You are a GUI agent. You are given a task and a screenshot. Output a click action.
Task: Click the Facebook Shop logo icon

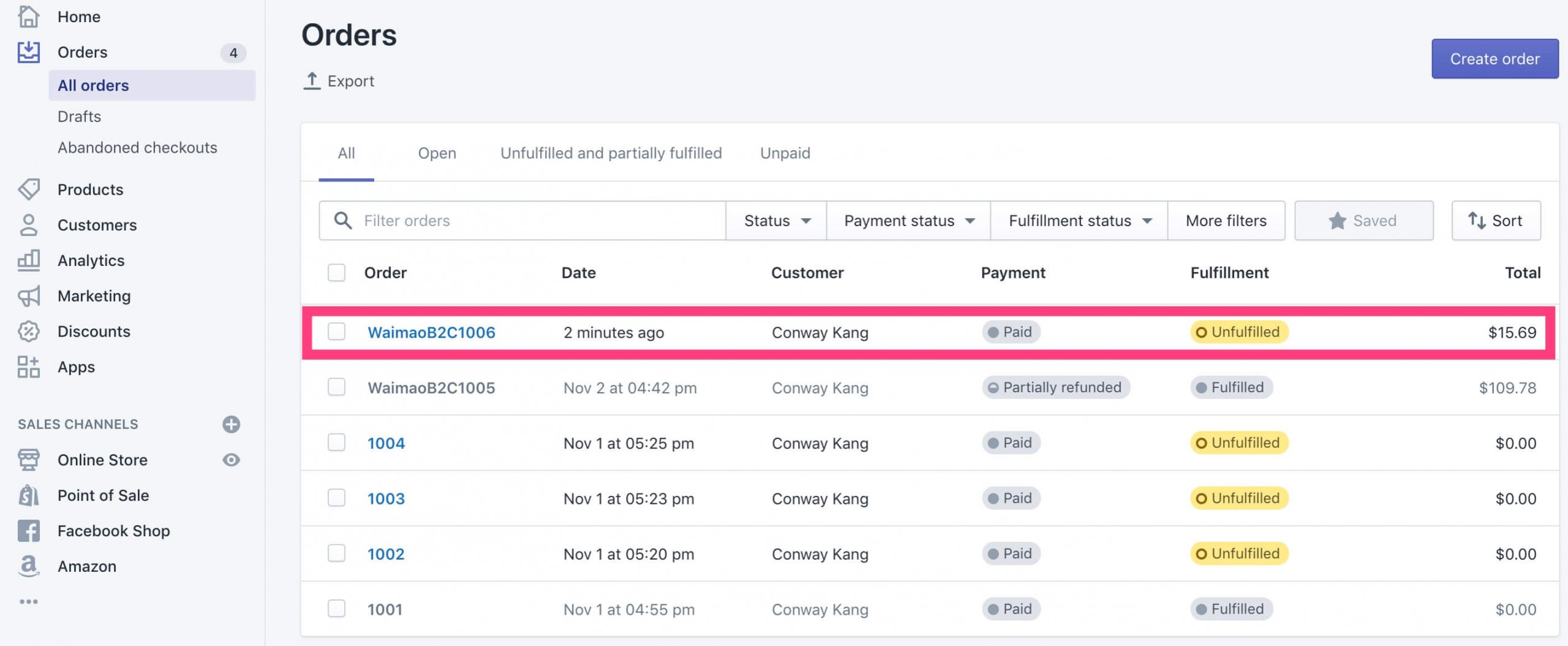tap(28, 531)
